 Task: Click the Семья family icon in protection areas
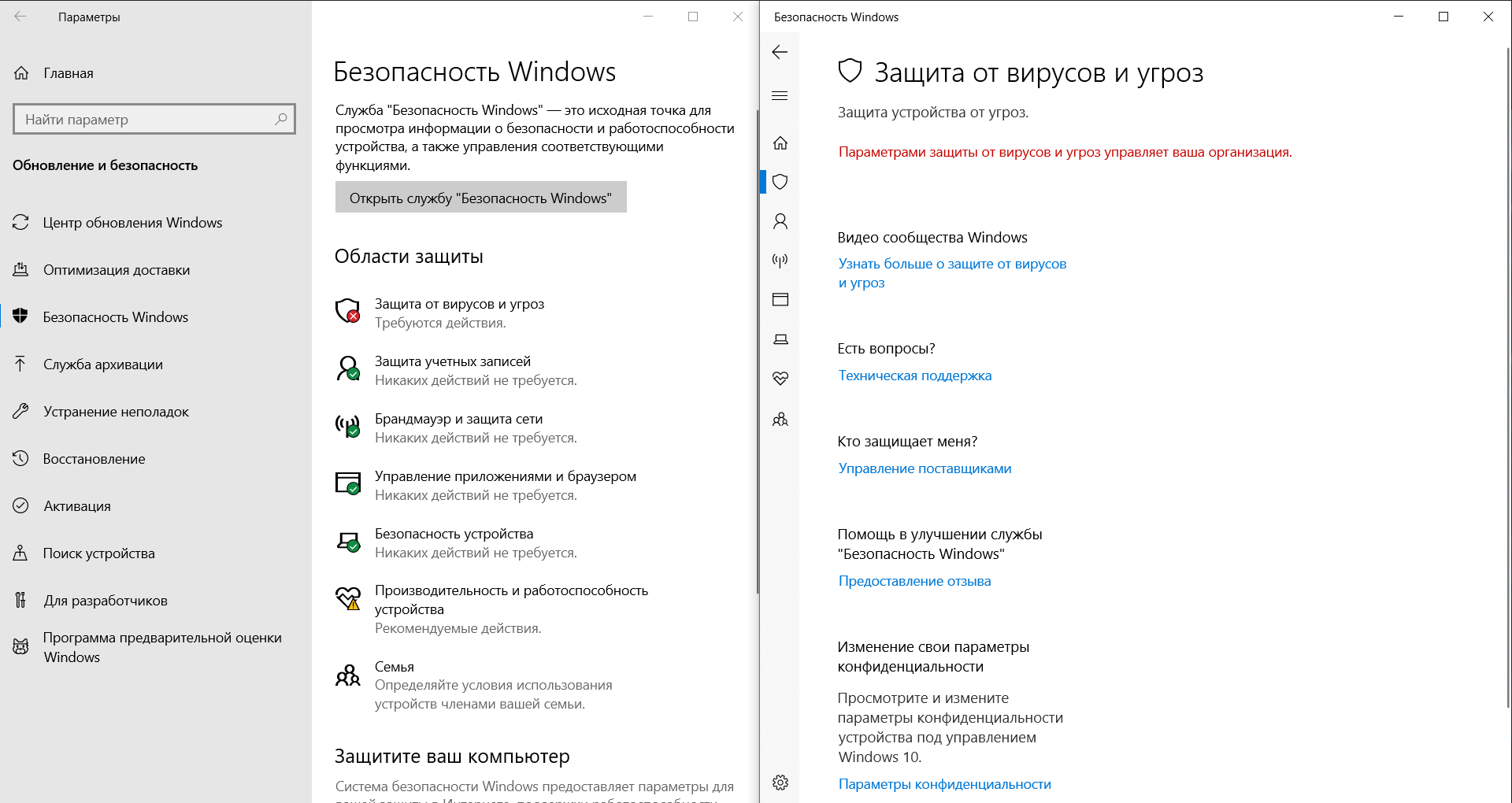347,675
